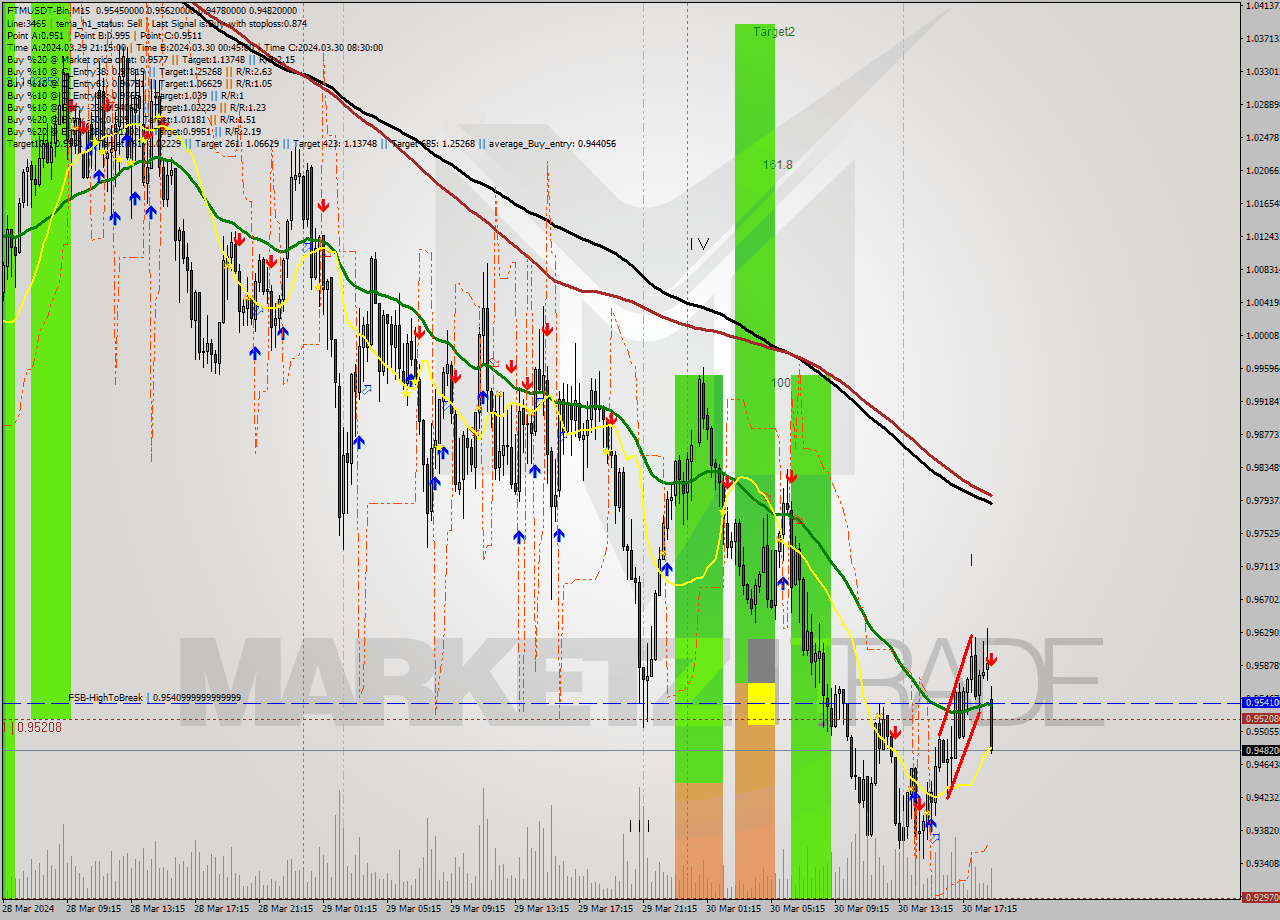Click the '30 Mar 17:15' time axis label
This screenshot has width=1280, height=920.
989,909
